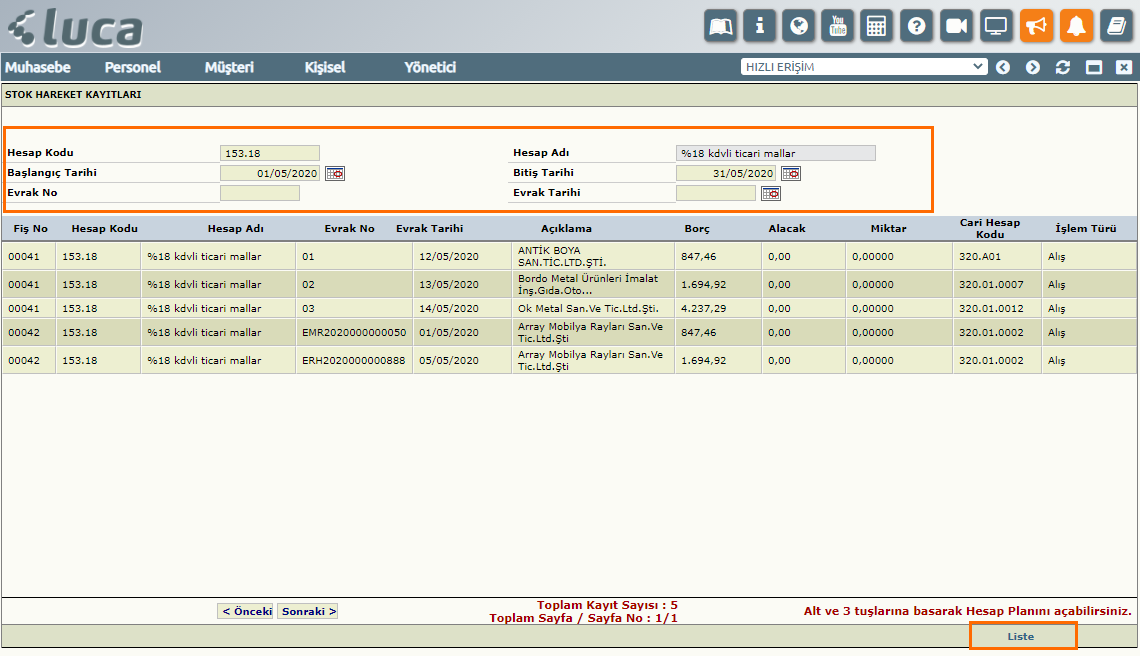Open the Muhasebe menu

pyautogui.click(x=38, y=68)
